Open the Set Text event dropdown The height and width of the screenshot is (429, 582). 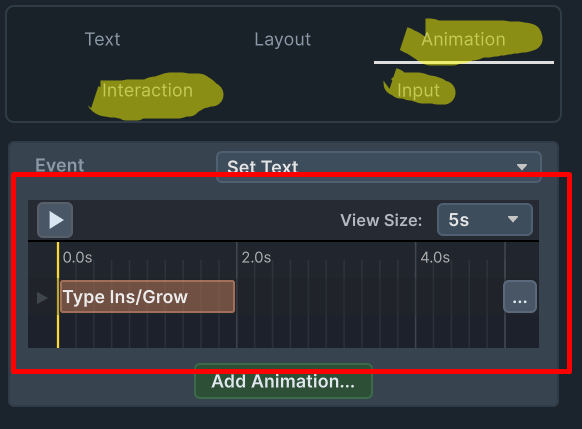[x=379, y=167]
